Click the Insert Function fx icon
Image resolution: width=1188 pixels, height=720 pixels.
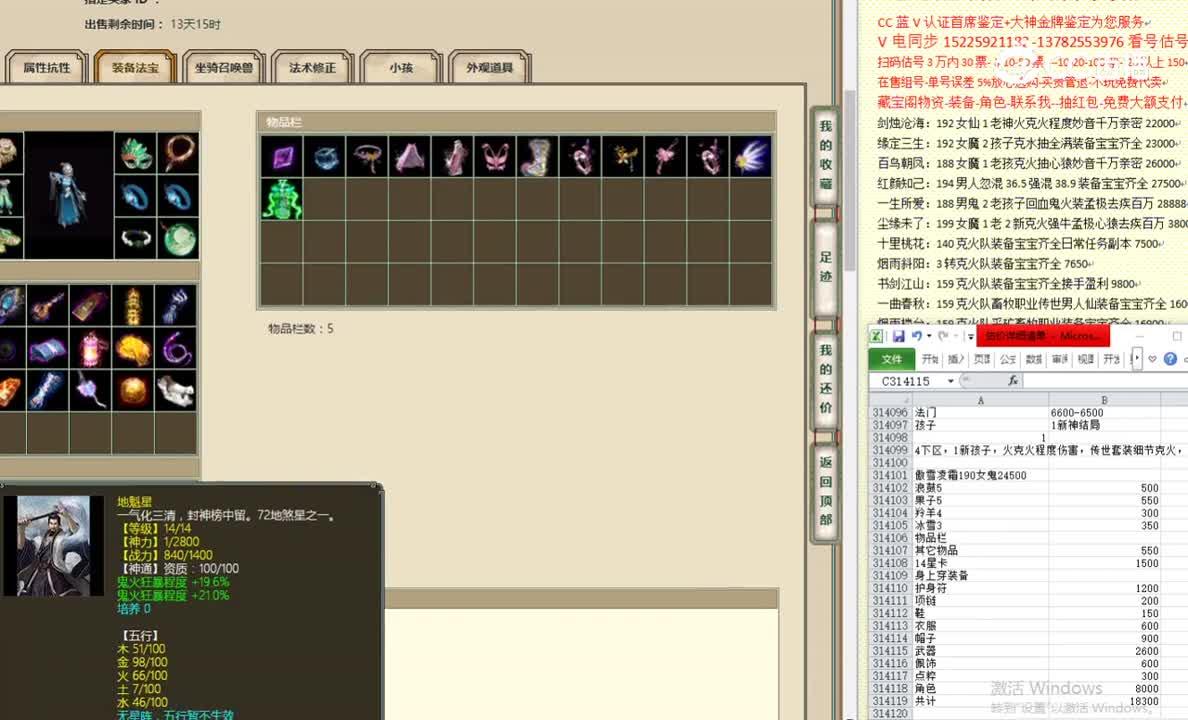coord(1015,380)
